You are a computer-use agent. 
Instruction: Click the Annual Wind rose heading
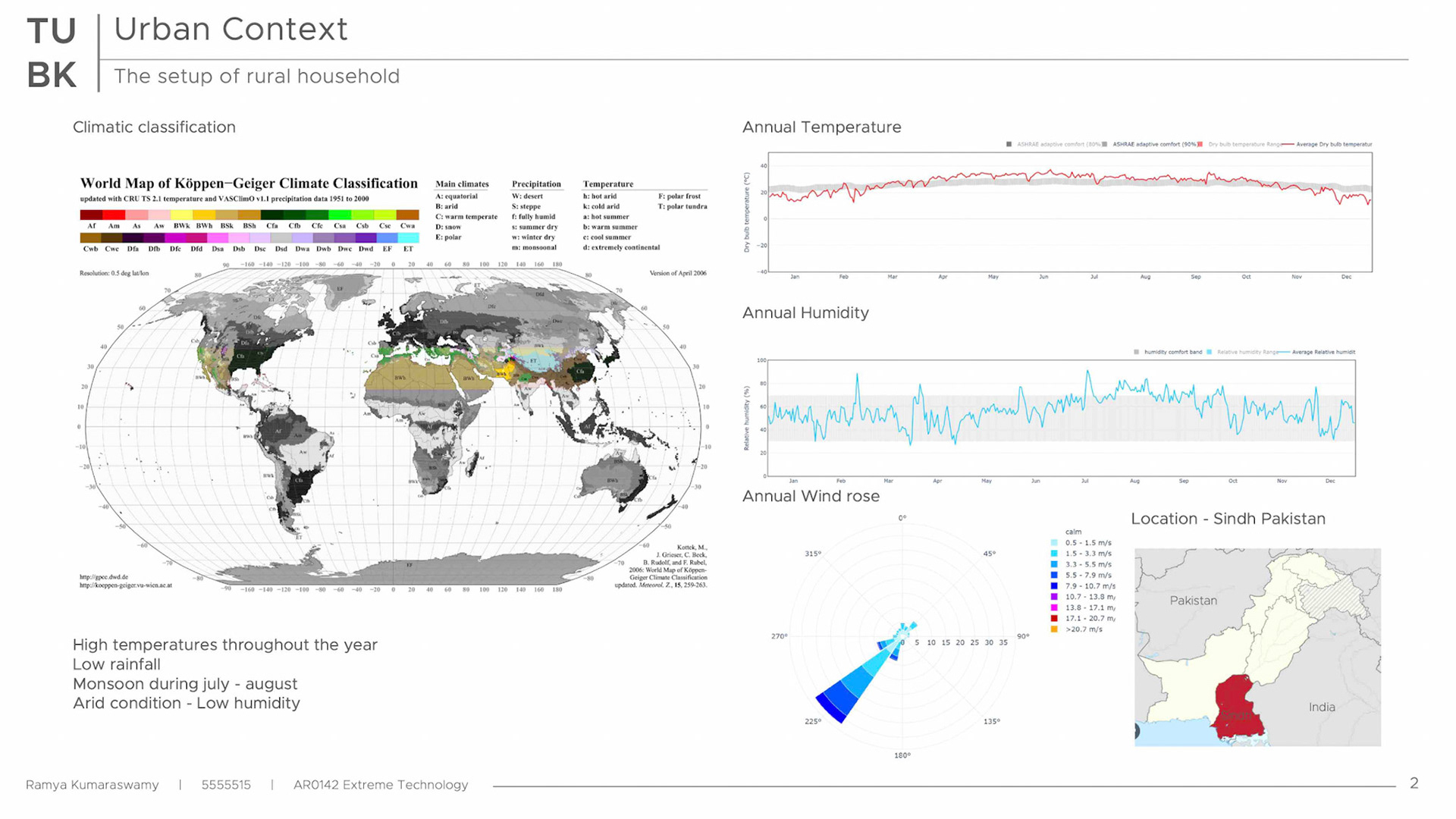[x=811, y=497]
